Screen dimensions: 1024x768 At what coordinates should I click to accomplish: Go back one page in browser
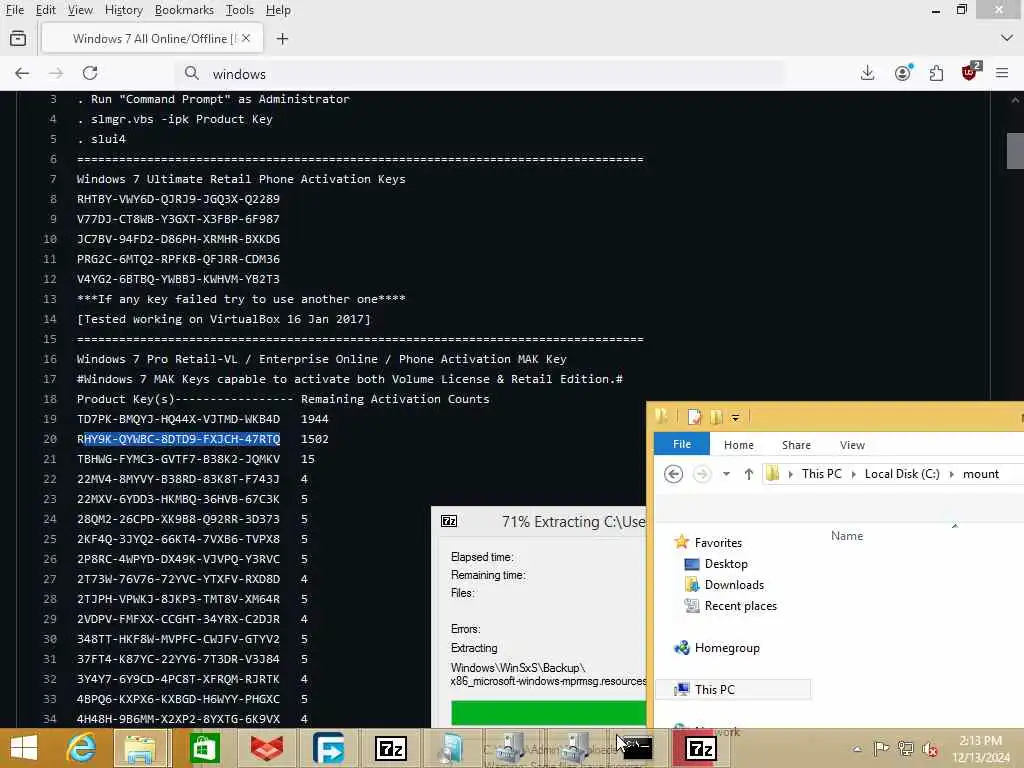22,73
